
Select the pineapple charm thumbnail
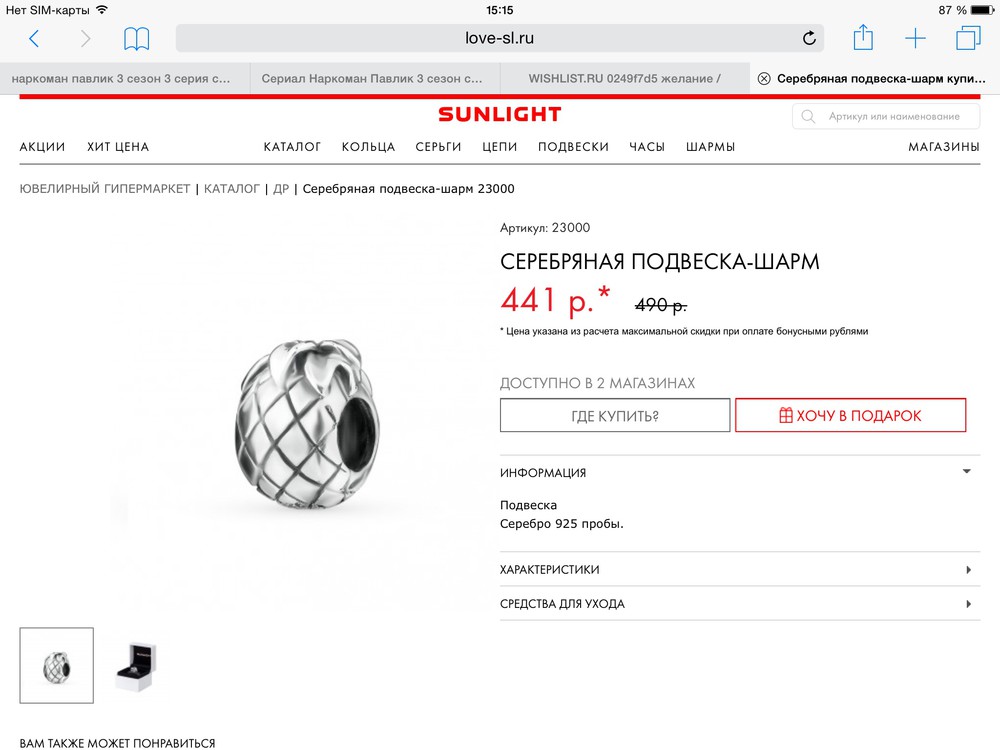point(57,666)
